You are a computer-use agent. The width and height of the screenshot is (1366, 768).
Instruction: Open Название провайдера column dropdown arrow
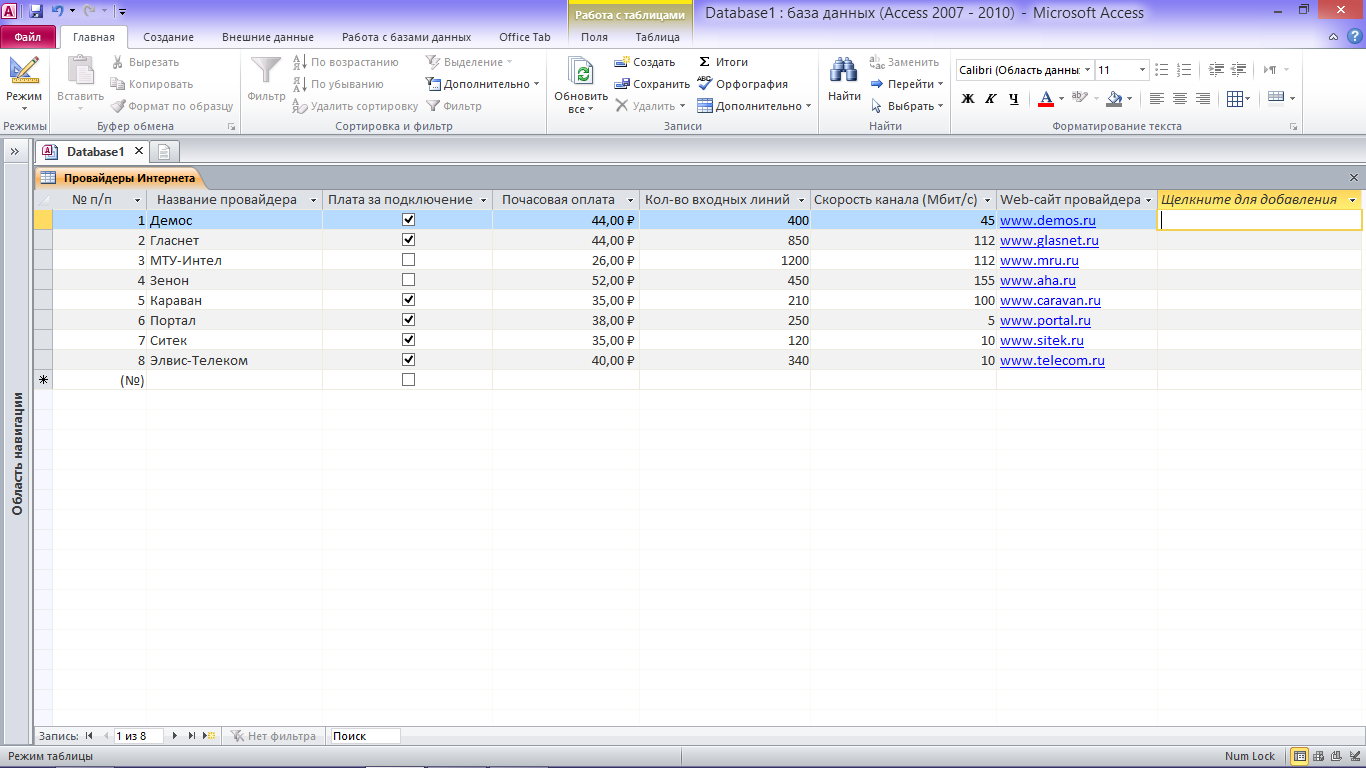[313, 200]
